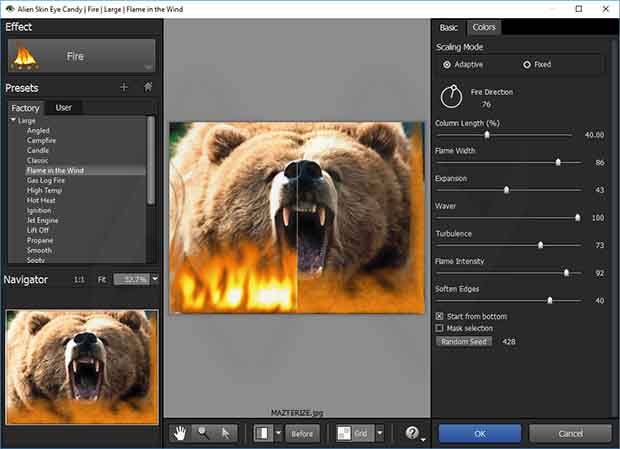Click the add preset plus icon
The image size is (620, 449).
(124, 88)
